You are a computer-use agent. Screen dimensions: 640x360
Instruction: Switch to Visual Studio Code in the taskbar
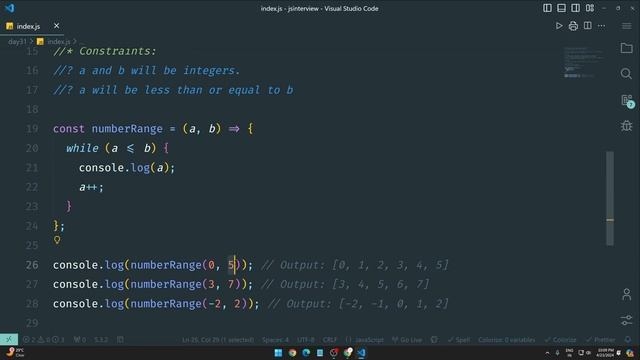[362, 353]
